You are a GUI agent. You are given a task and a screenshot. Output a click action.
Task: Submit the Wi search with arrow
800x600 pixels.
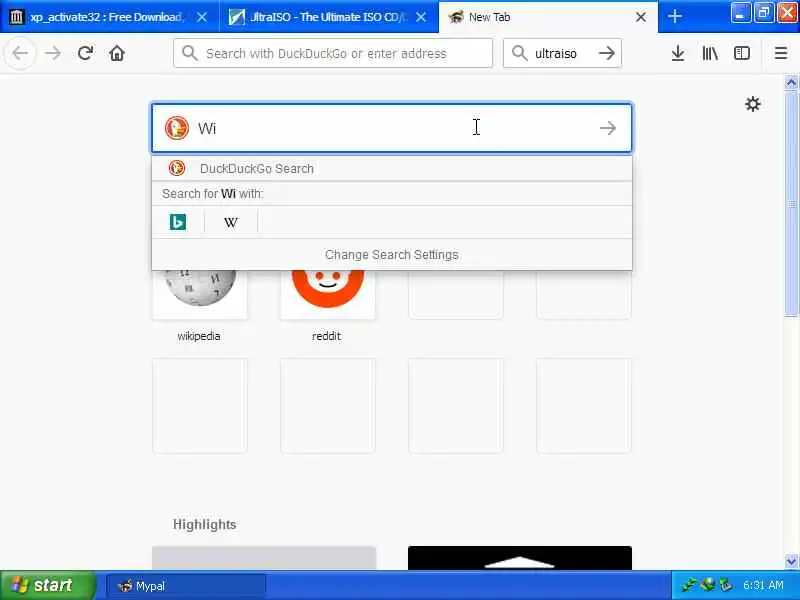pos(608,128)
